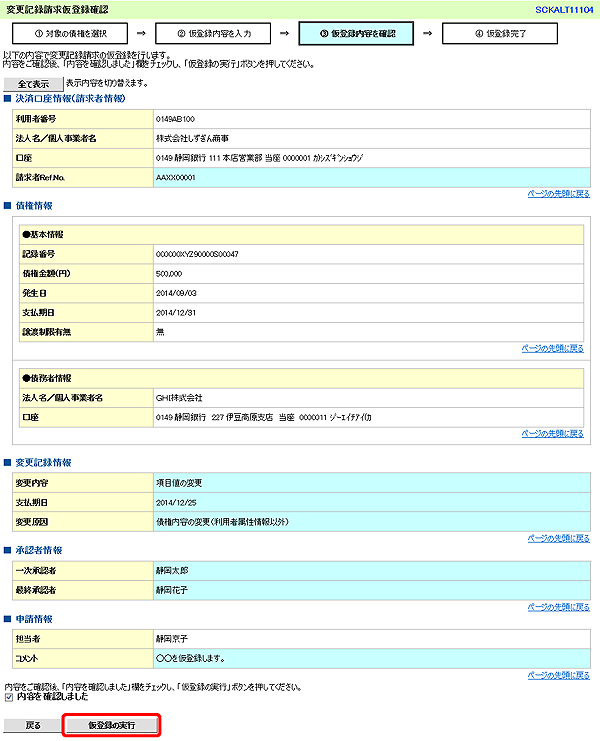Select step ① 対象の債権を選択
The height and width of the screenshot is (741, 600).
[x=70, y=34]
